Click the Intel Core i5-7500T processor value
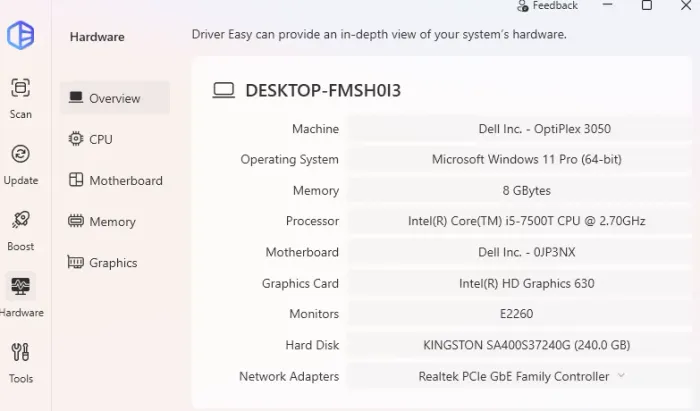Viewport: 700px width, 411px height. (x=527, y=221)
